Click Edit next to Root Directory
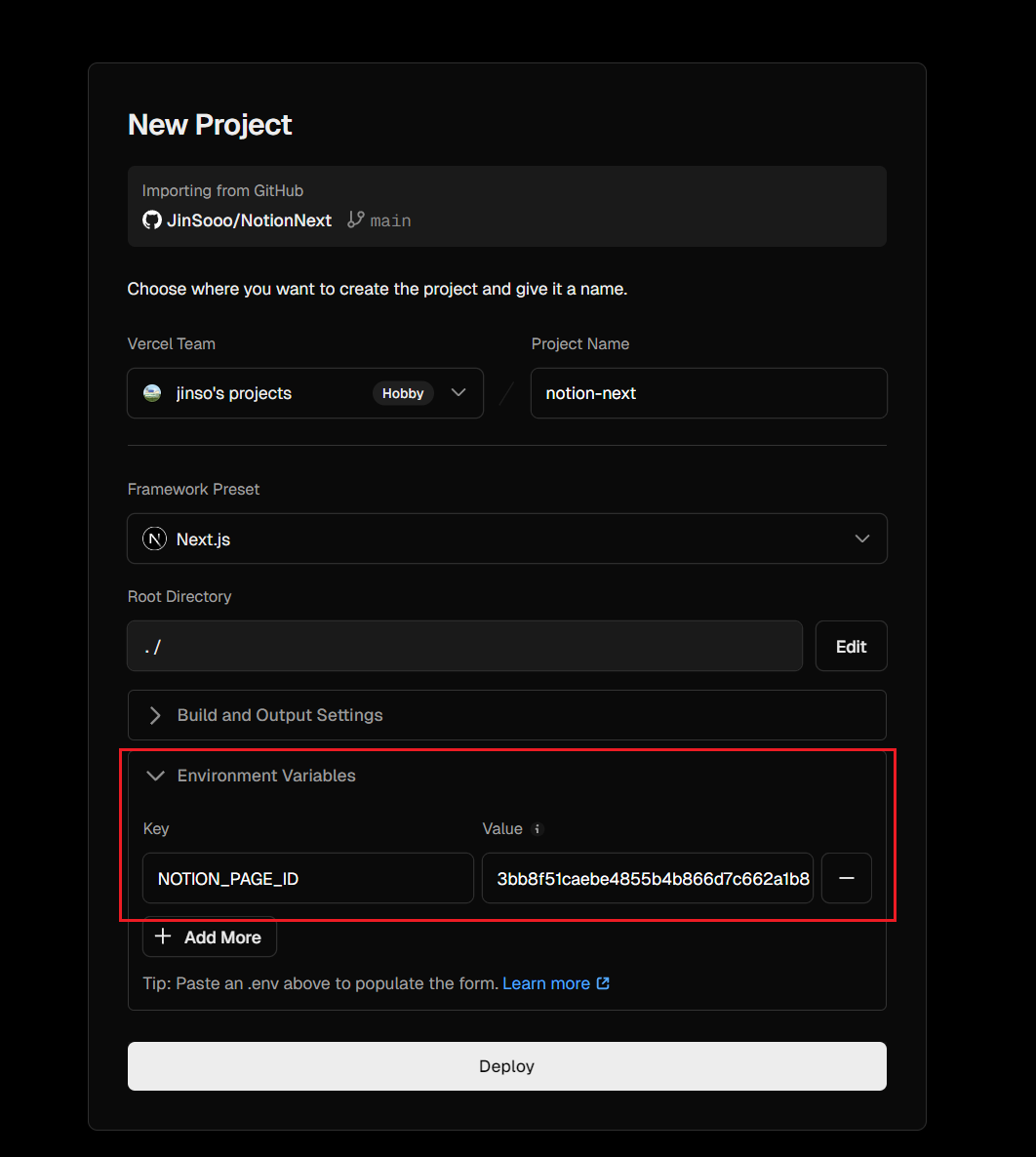 851,647
